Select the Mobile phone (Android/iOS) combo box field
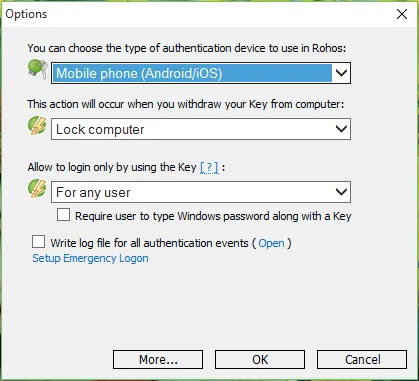 [201, 73]
